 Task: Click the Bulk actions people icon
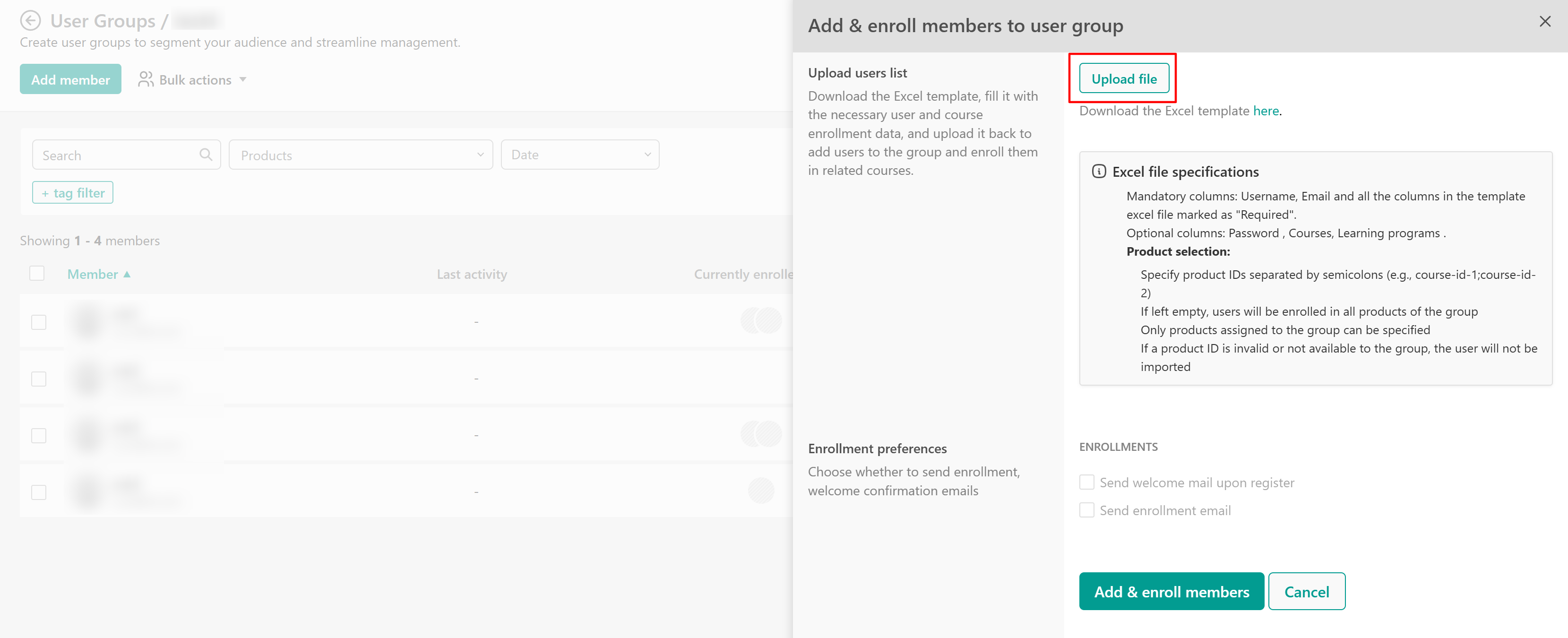146,80
